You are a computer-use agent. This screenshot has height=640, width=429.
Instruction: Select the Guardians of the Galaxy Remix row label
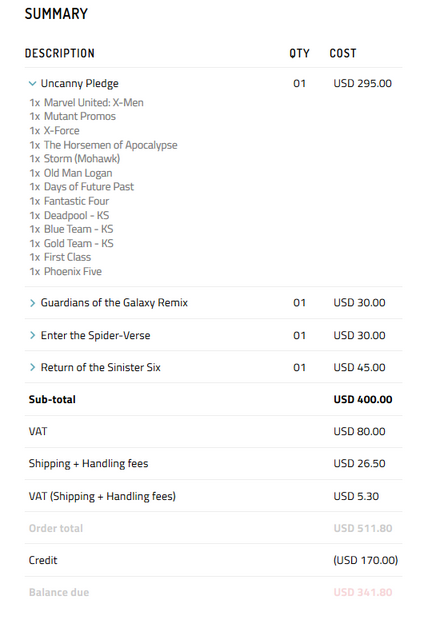tap(114, 303)
